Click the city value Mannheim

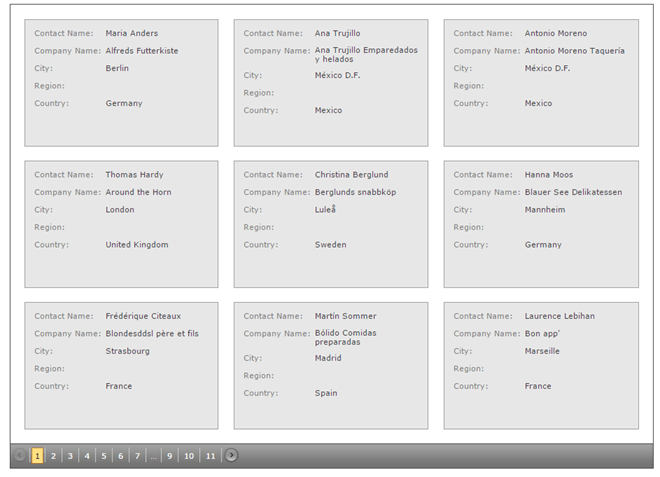545,210
